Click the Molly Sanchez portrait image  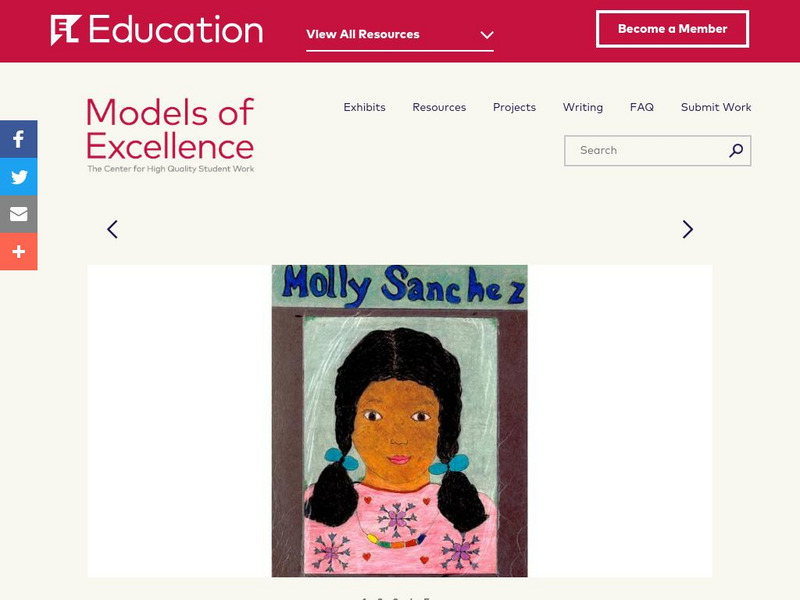399,421
